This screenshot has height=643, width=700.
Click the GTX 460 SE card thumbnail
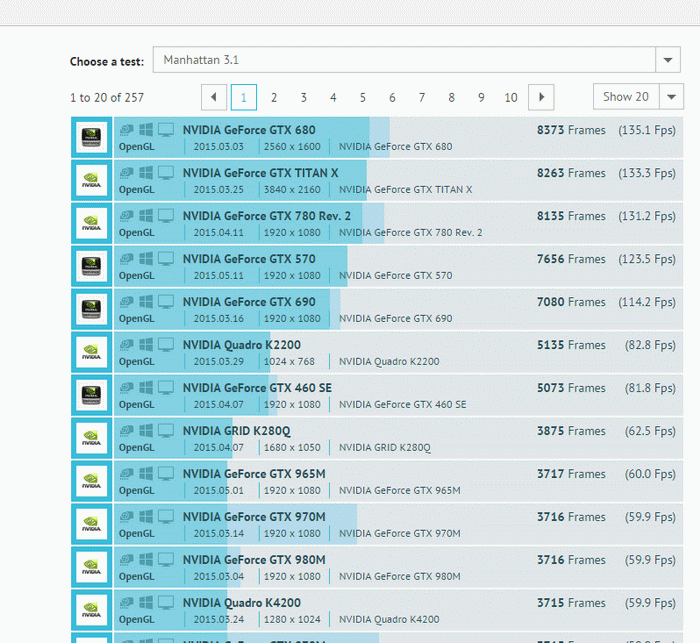pyautogui.click(x=92, y=395)
